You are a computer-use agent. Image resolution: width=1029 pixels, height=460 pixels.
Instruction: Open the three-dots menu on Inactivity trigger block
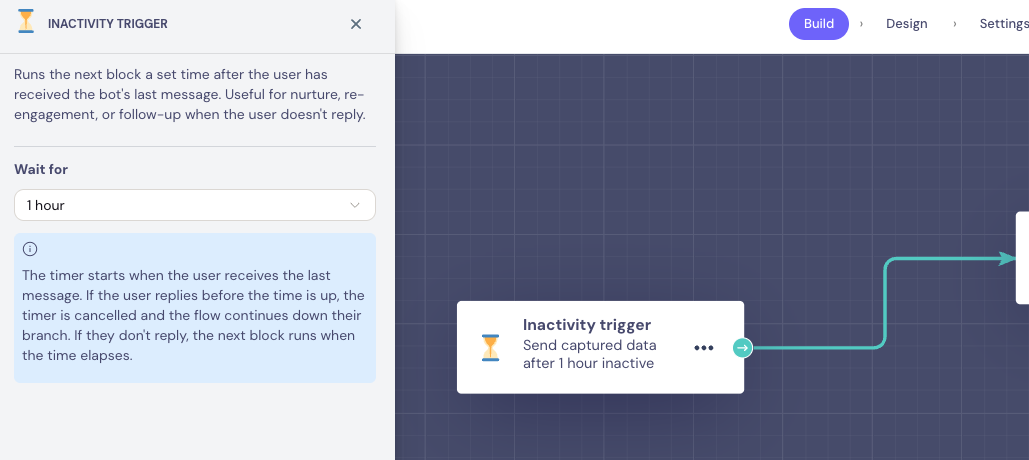click(704, 348)
